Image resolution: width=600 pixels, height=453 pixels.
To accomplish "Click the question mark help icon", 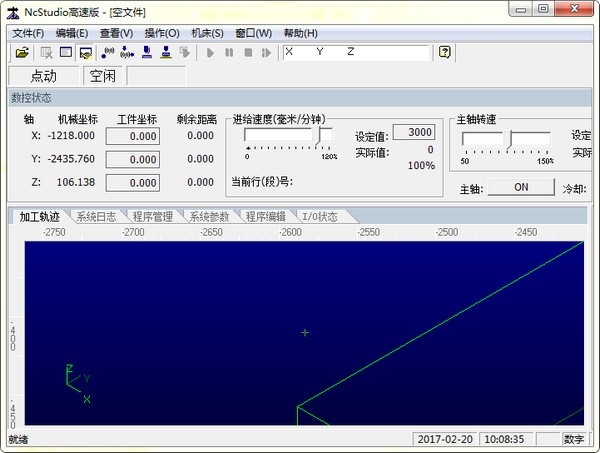I will tap(444, 52).
